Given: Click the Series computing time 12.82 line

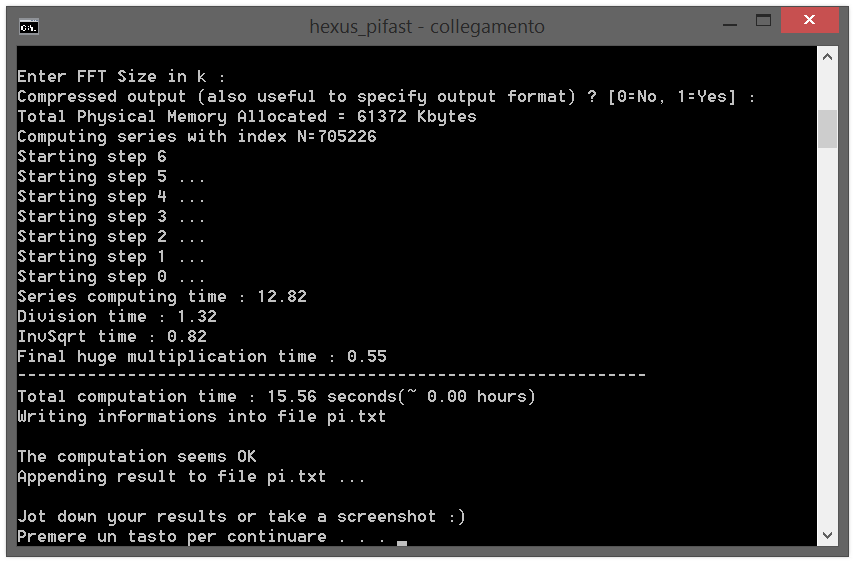Looking at the screenshot, I should (x=162, y=297).
